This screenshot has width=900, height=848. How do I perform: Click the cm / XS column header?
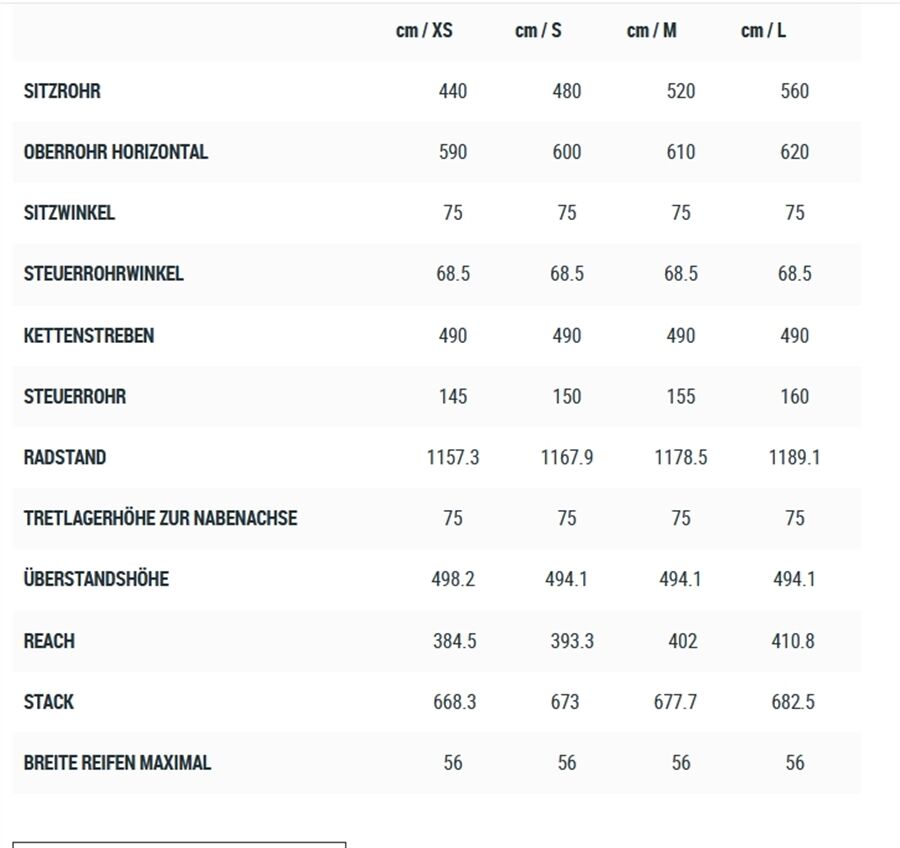click(x=424, y=30)
